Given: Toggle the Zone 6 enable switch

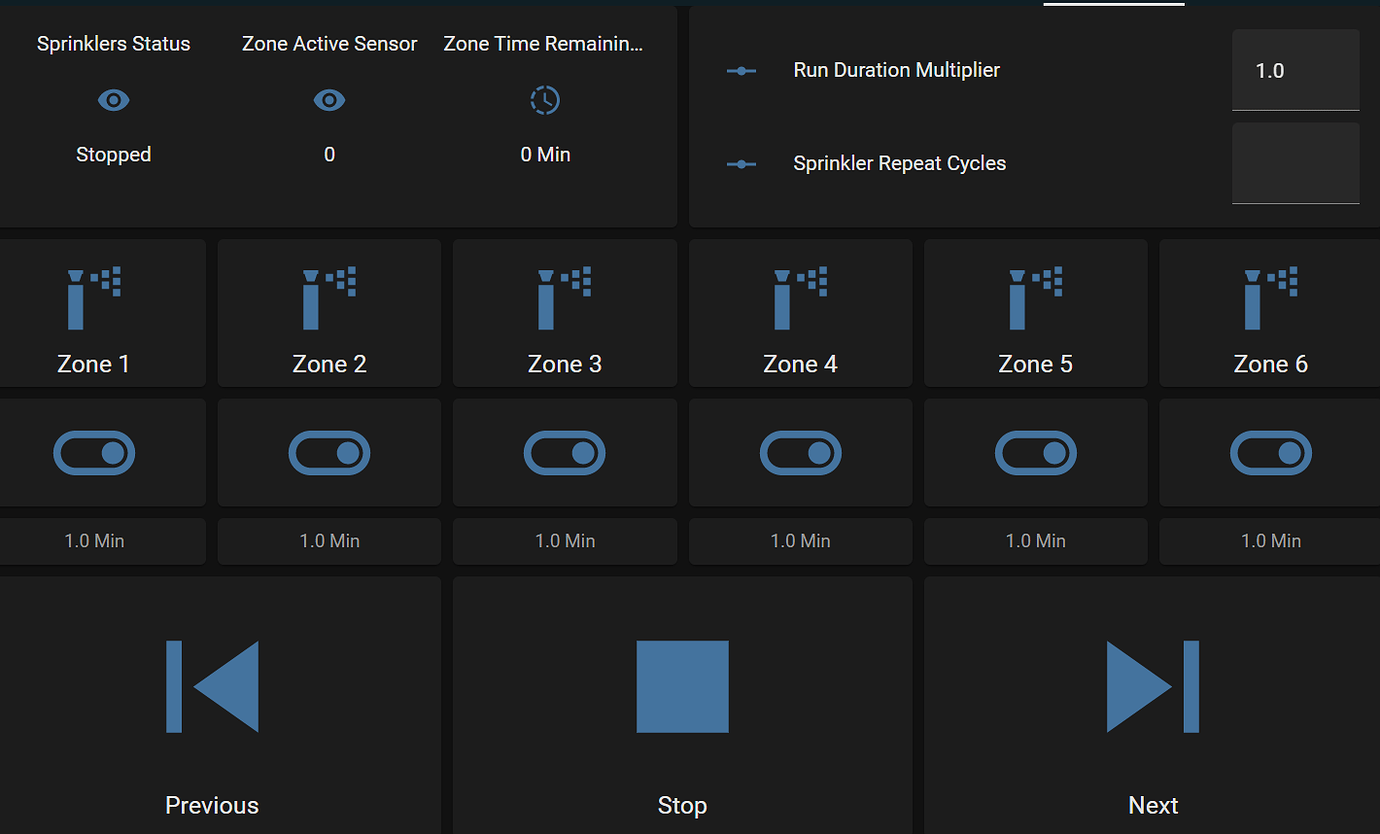Looking at the screenshot, I should tap(1270, 453).
